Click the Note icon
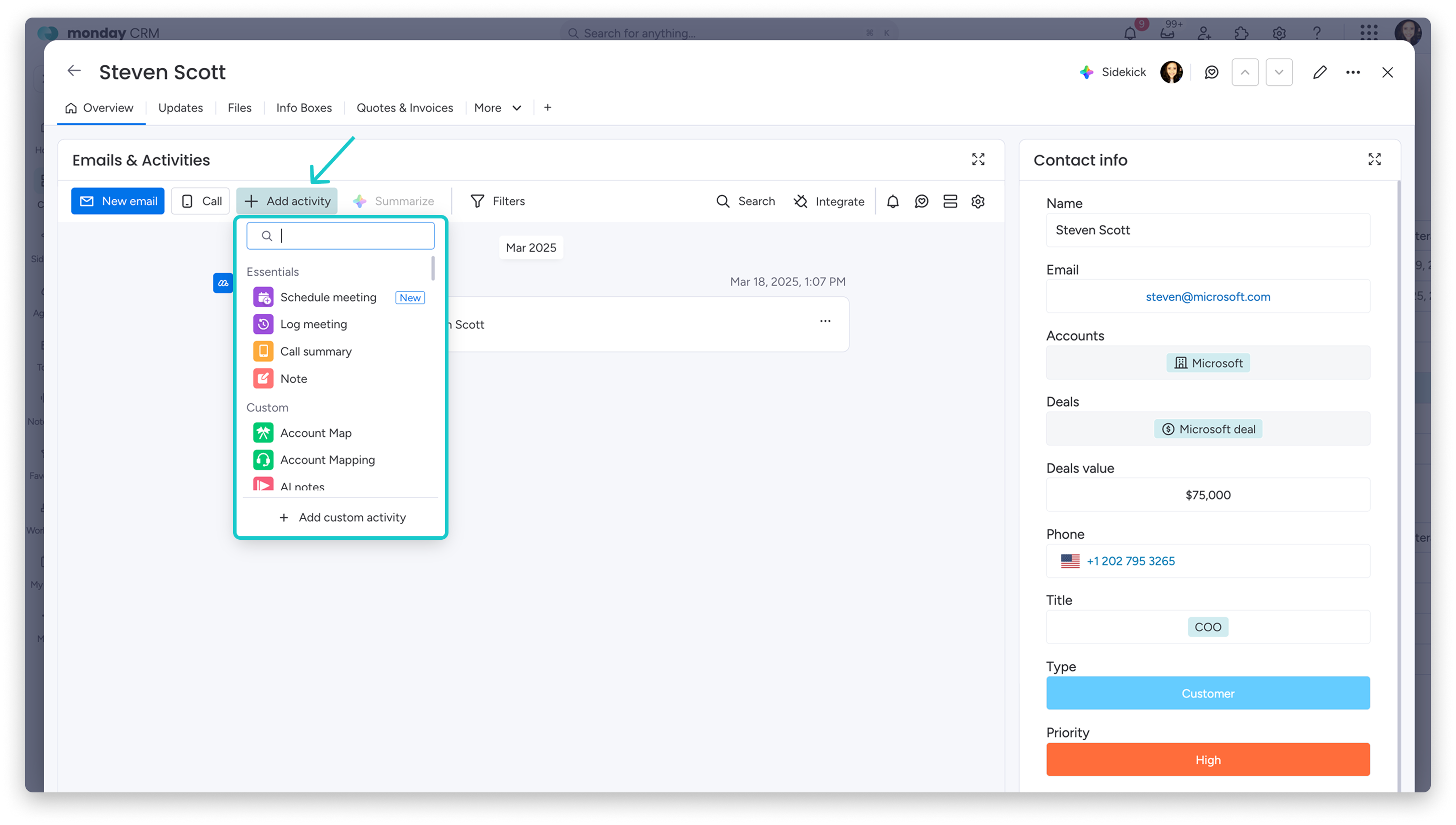This screenshot has height=825, width=1456. (x=263, y=379)
